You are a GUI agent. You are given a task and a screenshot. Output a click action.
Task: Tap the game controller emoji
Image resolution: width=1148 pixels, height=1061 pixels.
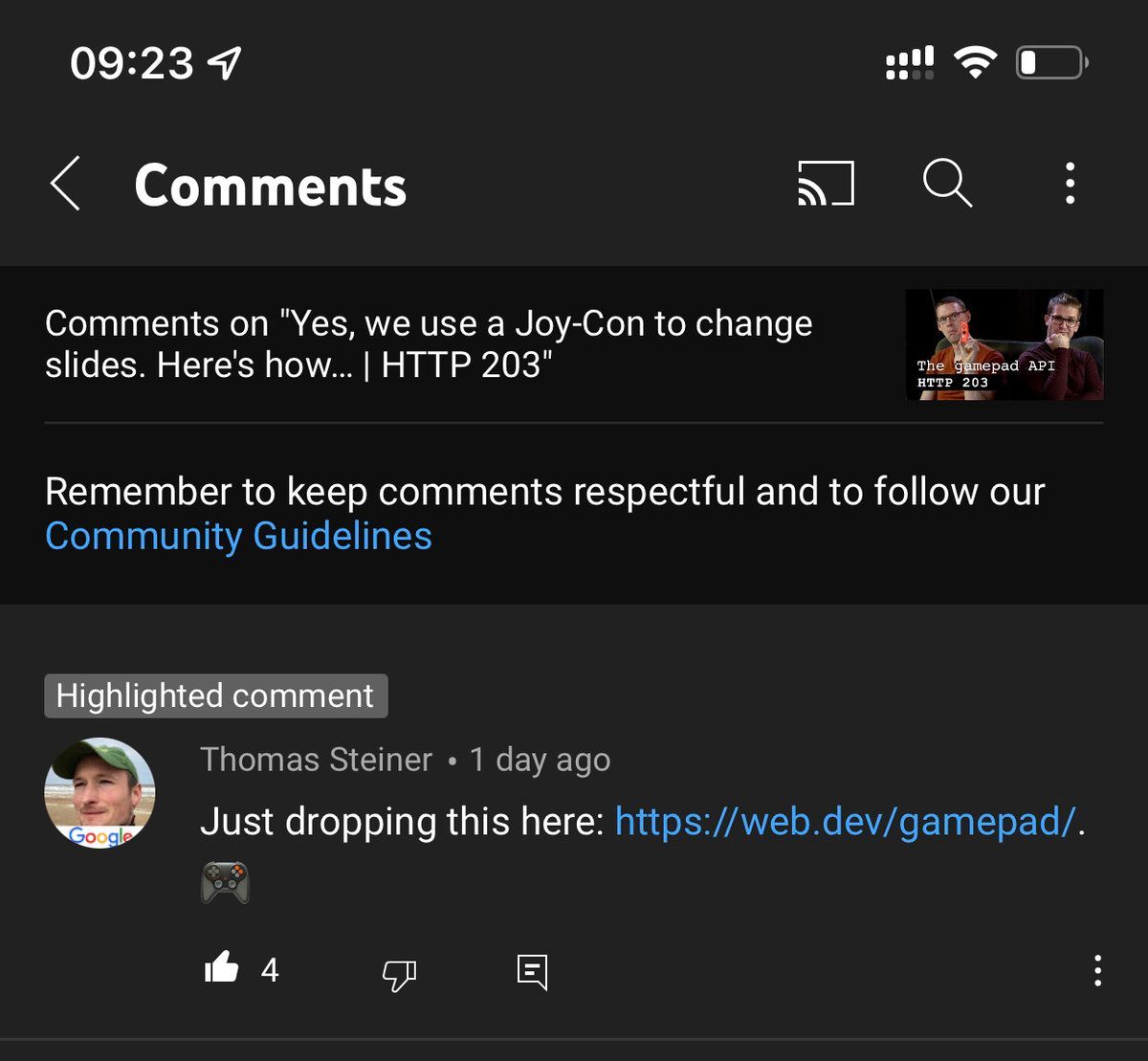226,882
